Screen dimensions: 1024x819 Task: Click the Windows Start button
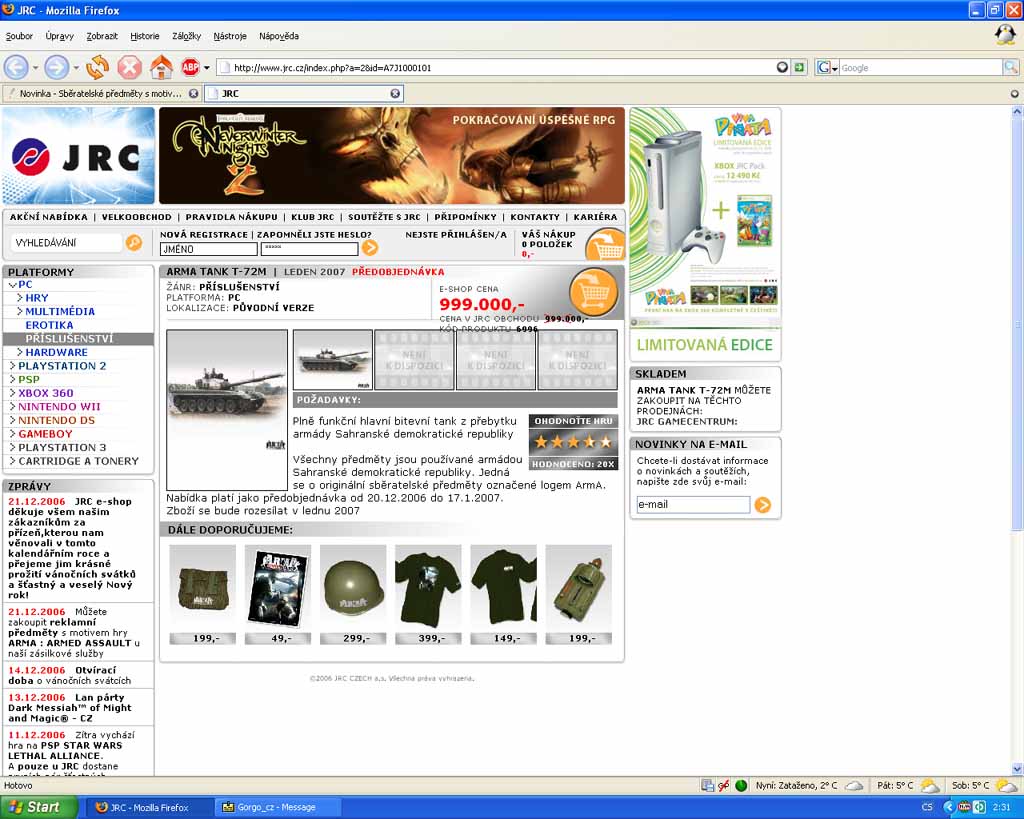pos(39,807)
